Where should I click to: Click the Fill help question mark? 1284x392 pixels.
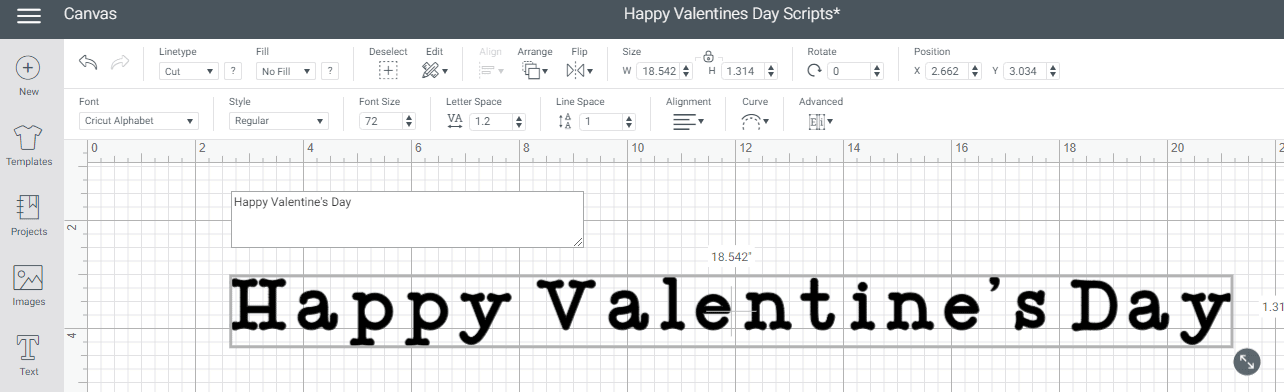(x=329, y=71)
